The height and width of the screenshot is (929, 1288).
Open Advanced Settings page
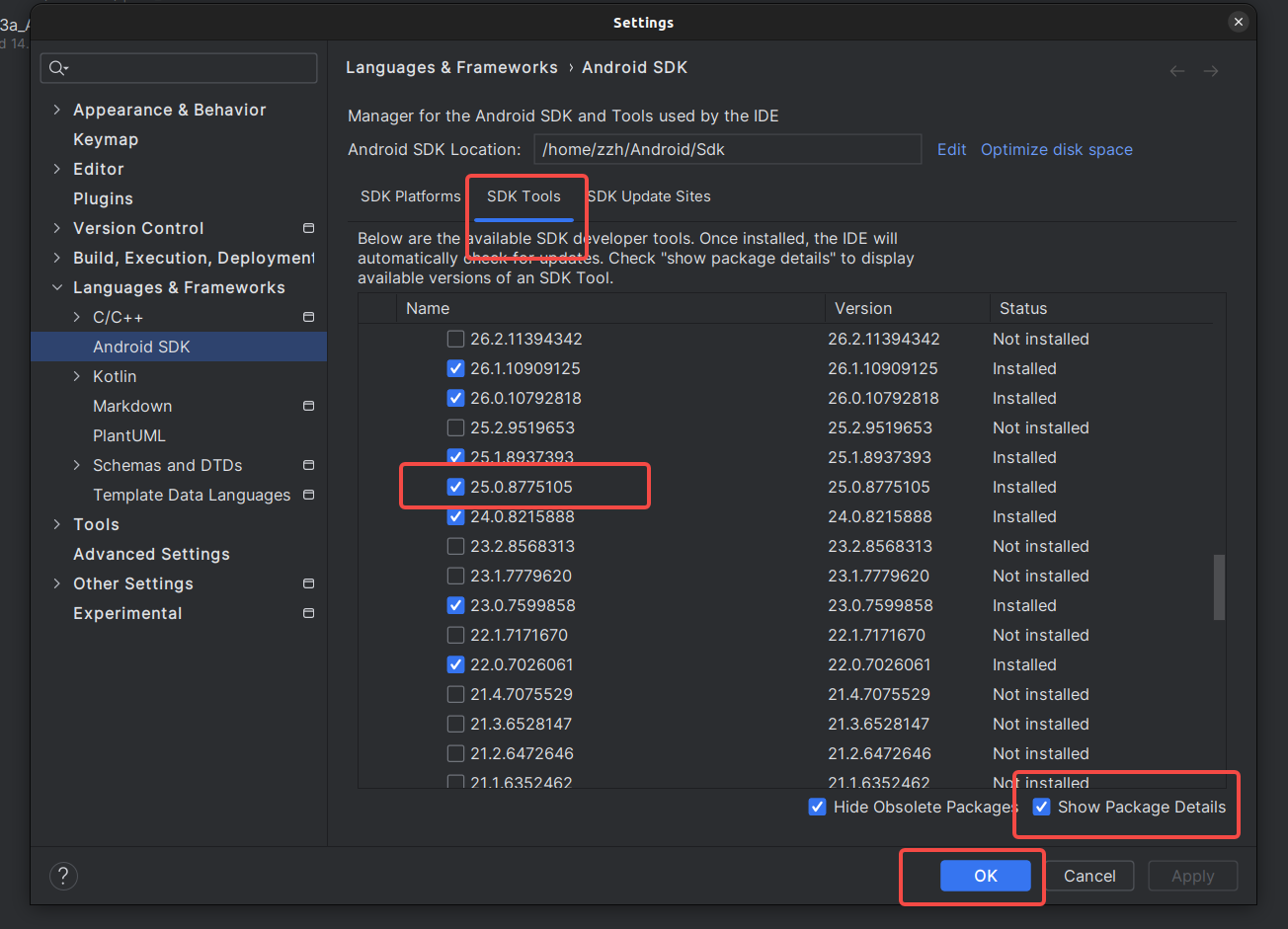pyautogui.click(x=151, y=554)
